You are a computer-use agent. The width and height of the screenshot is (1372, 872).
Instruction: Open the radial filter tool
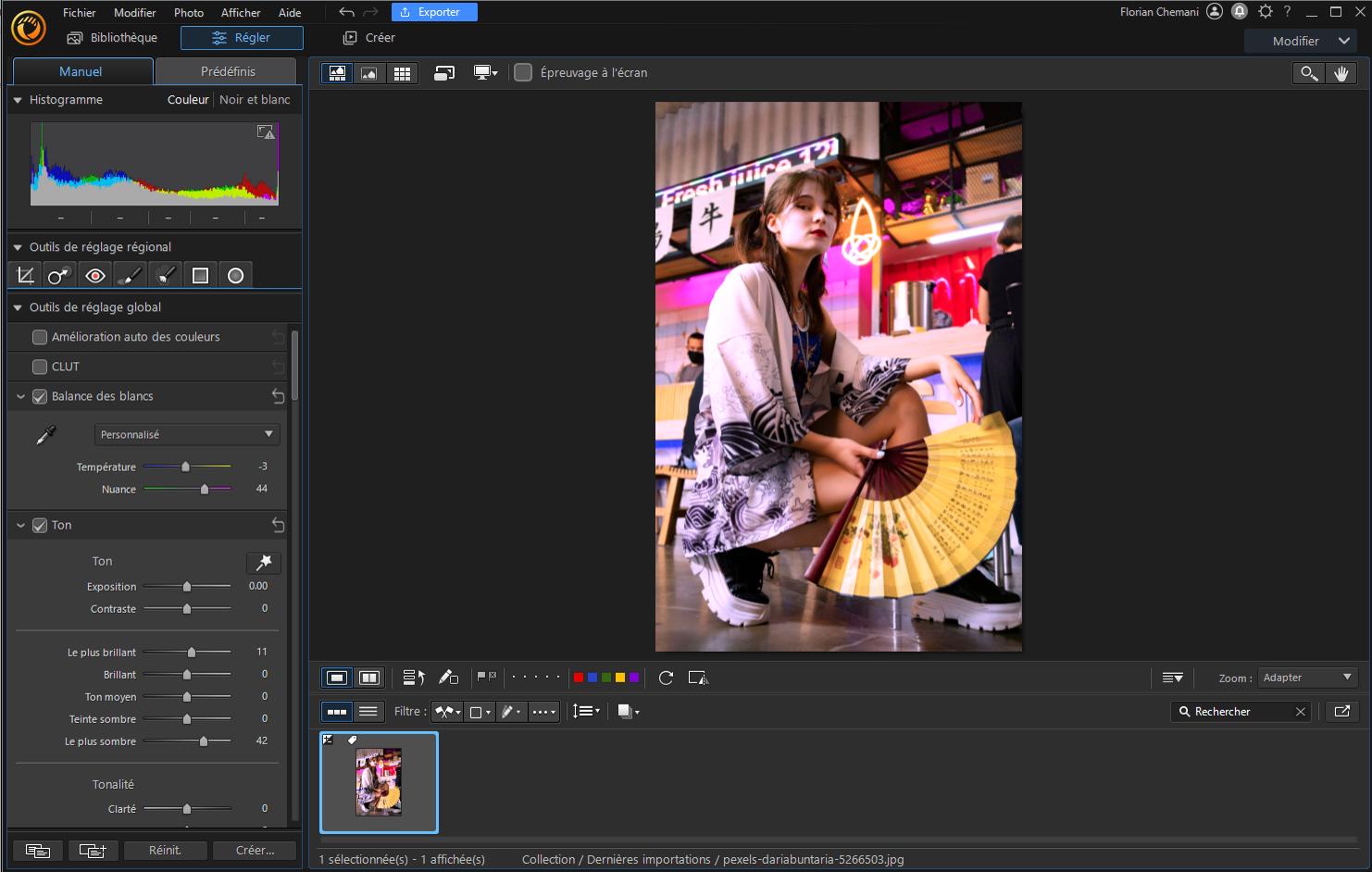coord(235,274)
